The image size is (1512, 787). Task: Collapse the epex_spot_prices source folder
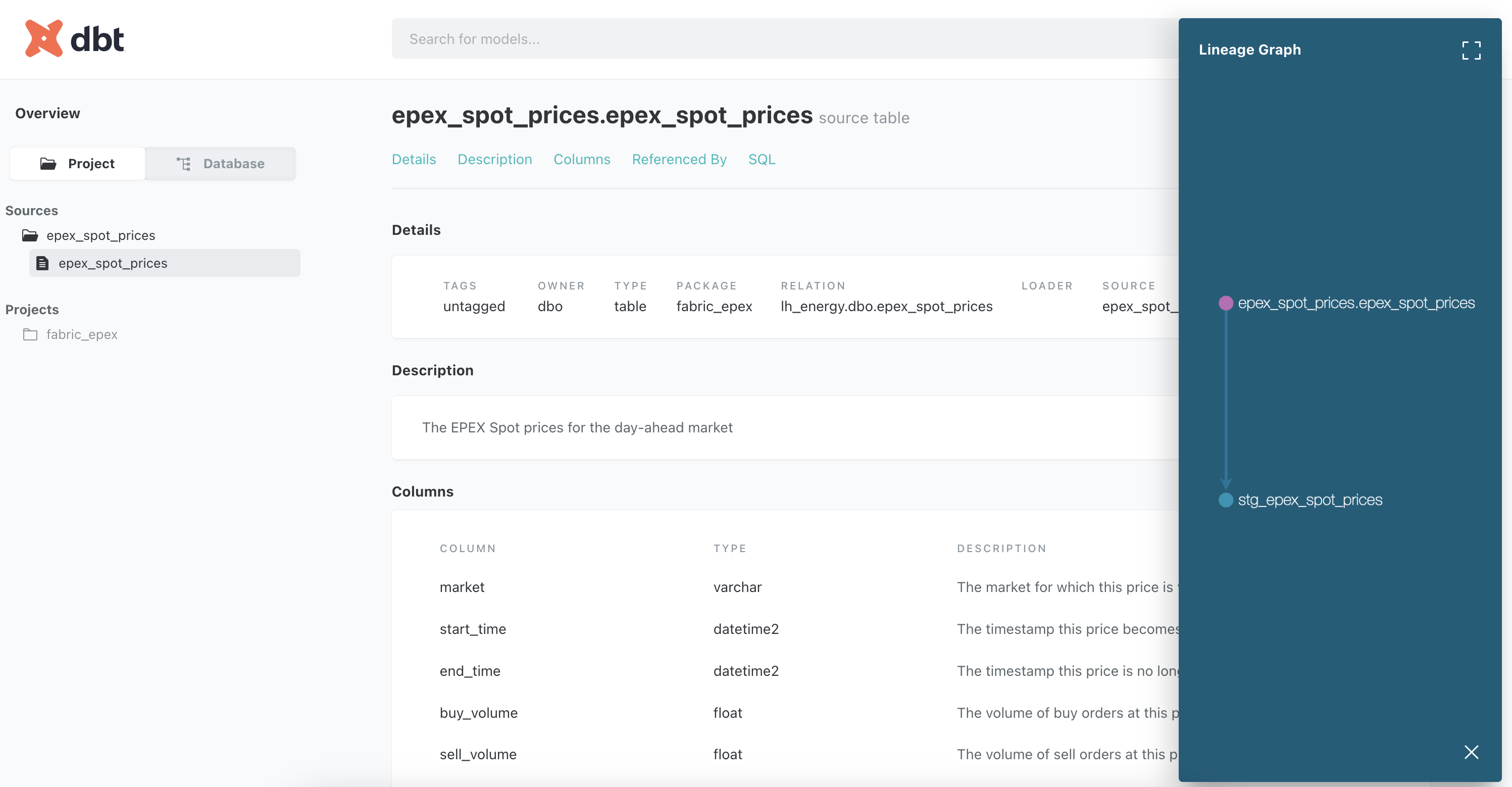[100, 235]
